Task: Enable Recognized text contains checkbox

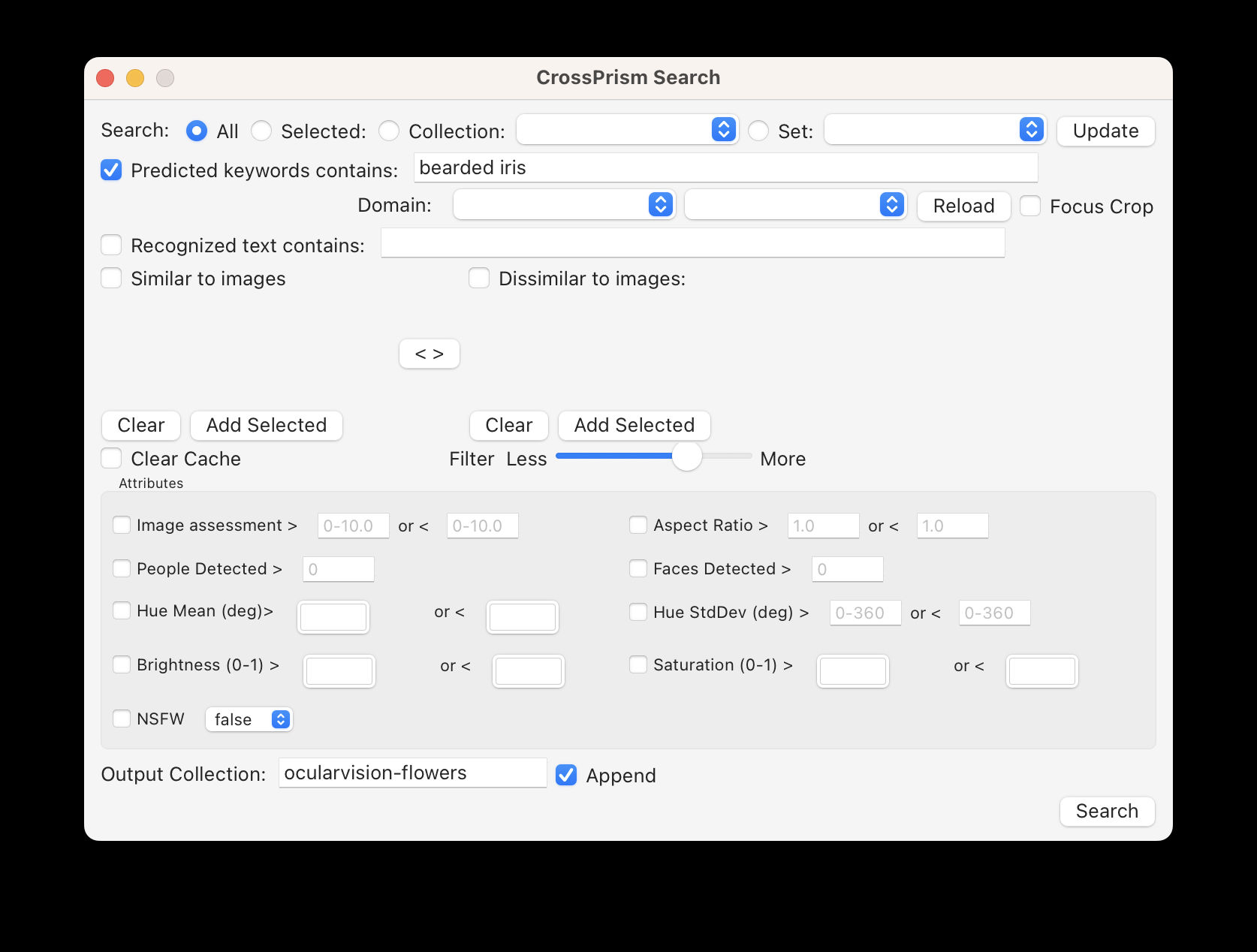Action: 111,245
